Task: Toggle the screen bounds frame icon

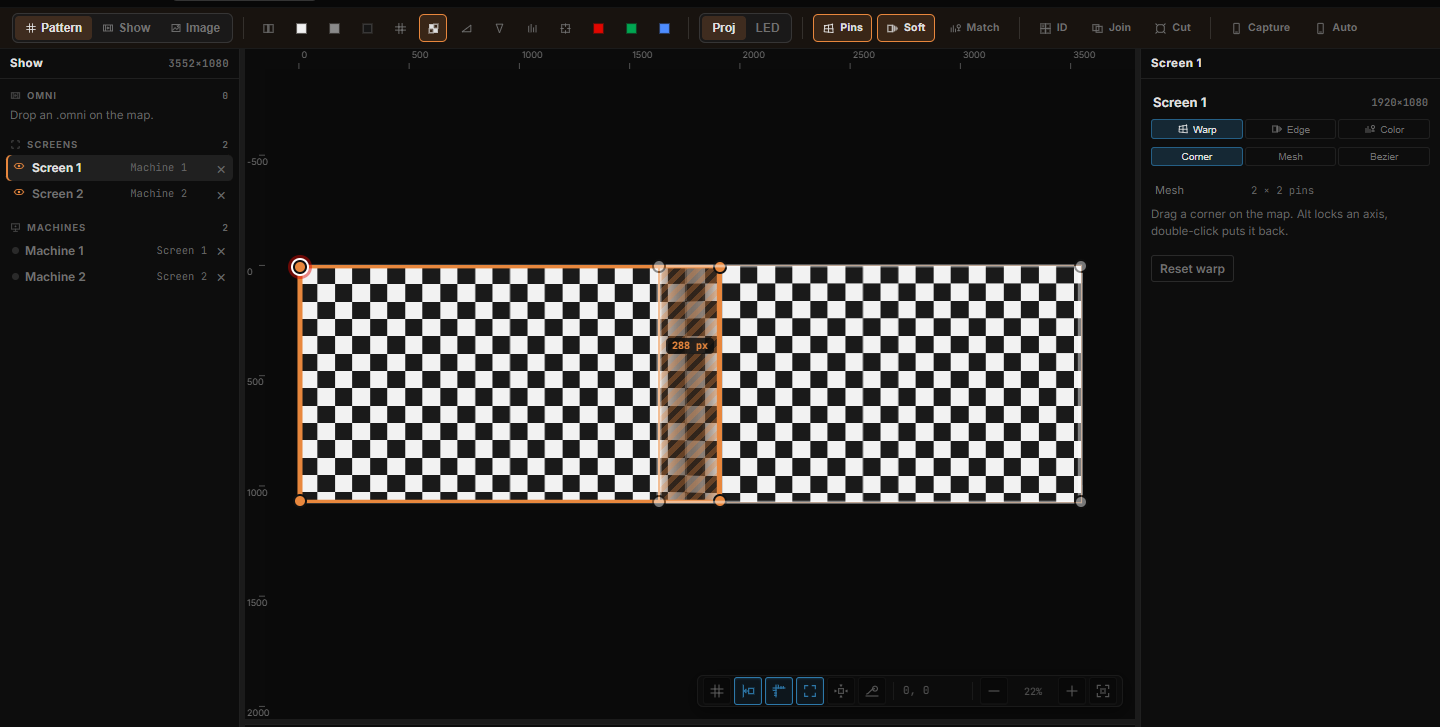Action: [810, 691]
